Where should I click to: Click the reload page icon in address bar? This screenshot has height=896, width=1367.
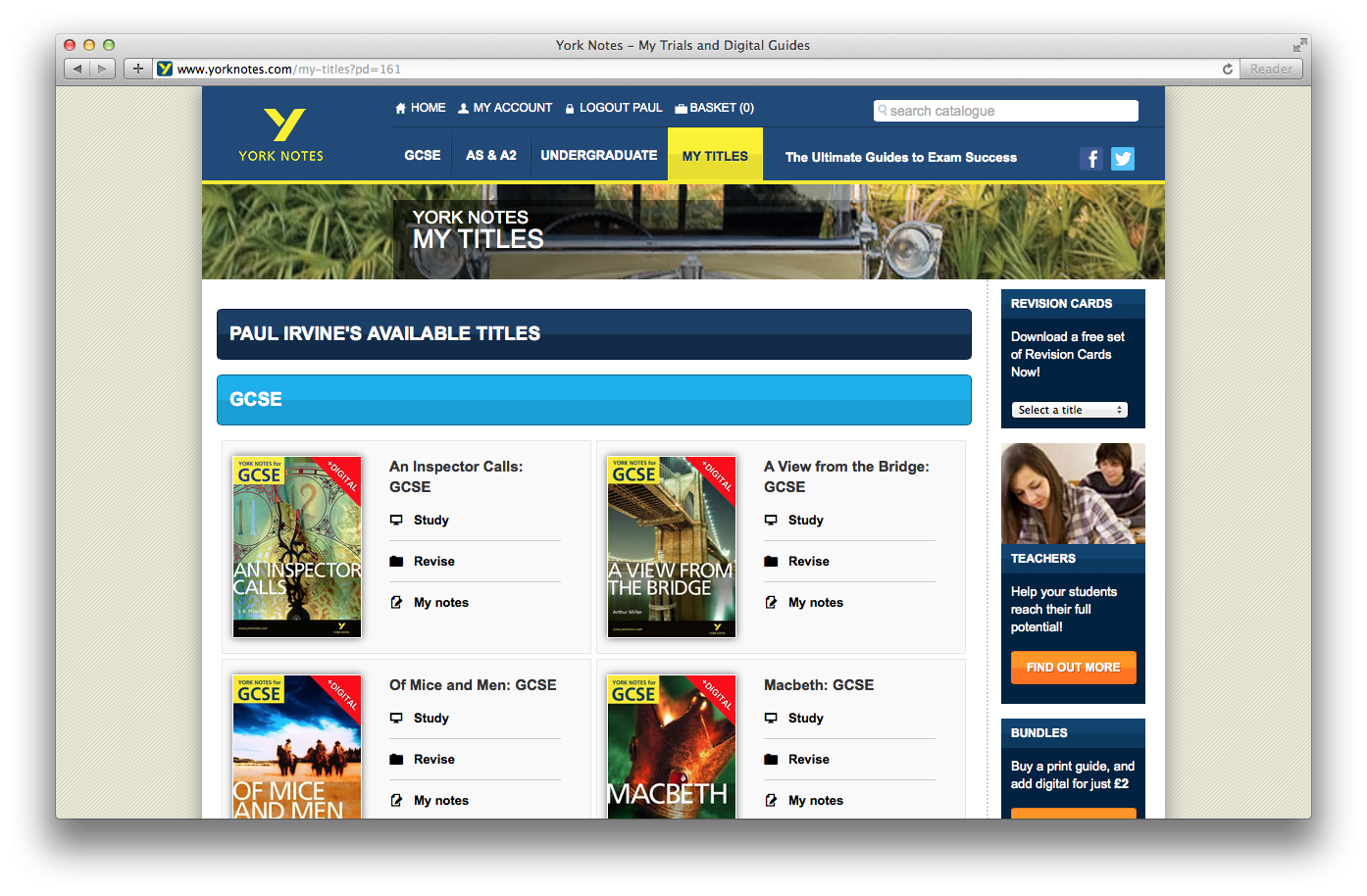tap(1228, 69)
